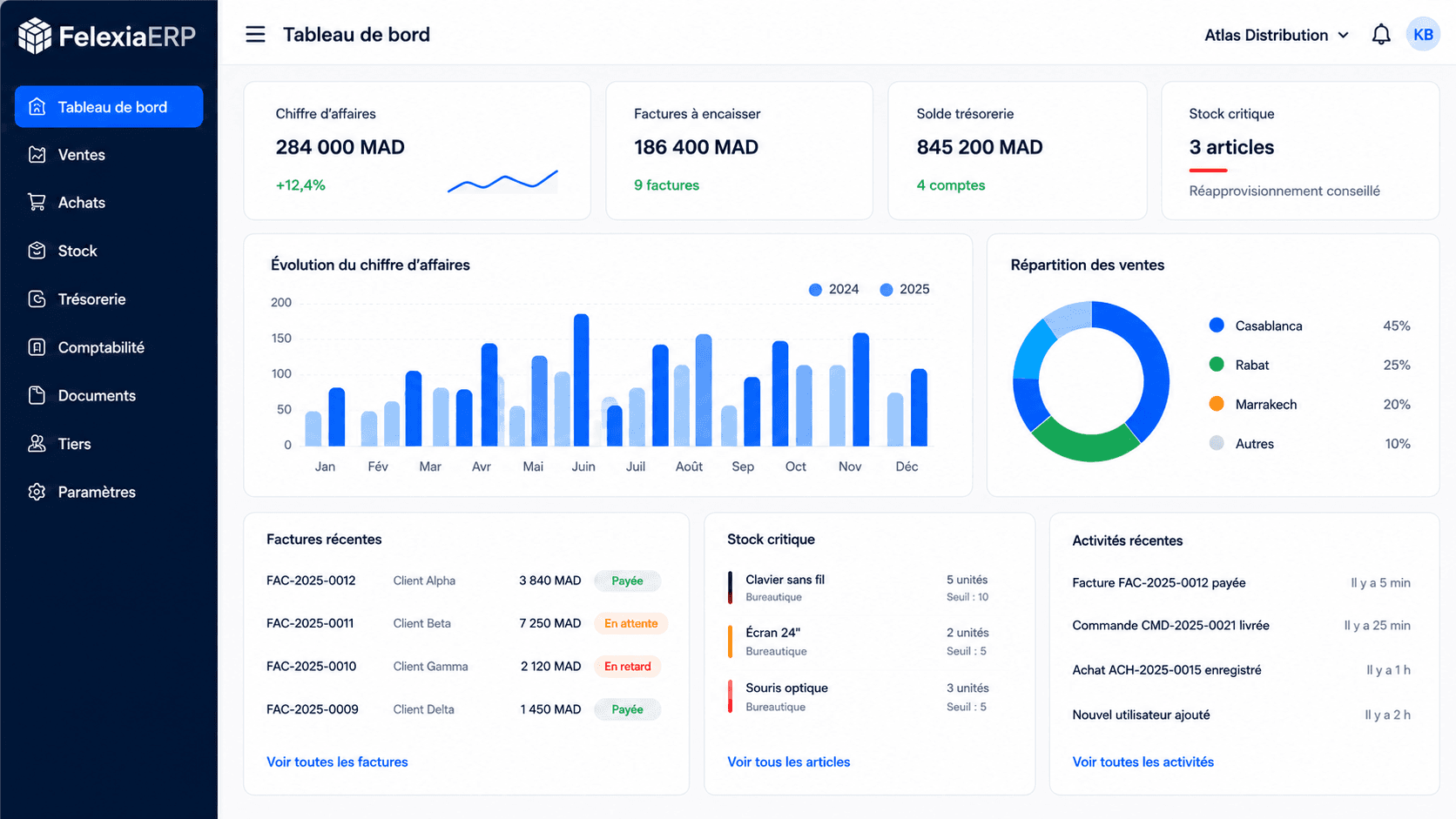
Task: Click the tall 2025 bar for Juin
Action: tap(582, 380)
